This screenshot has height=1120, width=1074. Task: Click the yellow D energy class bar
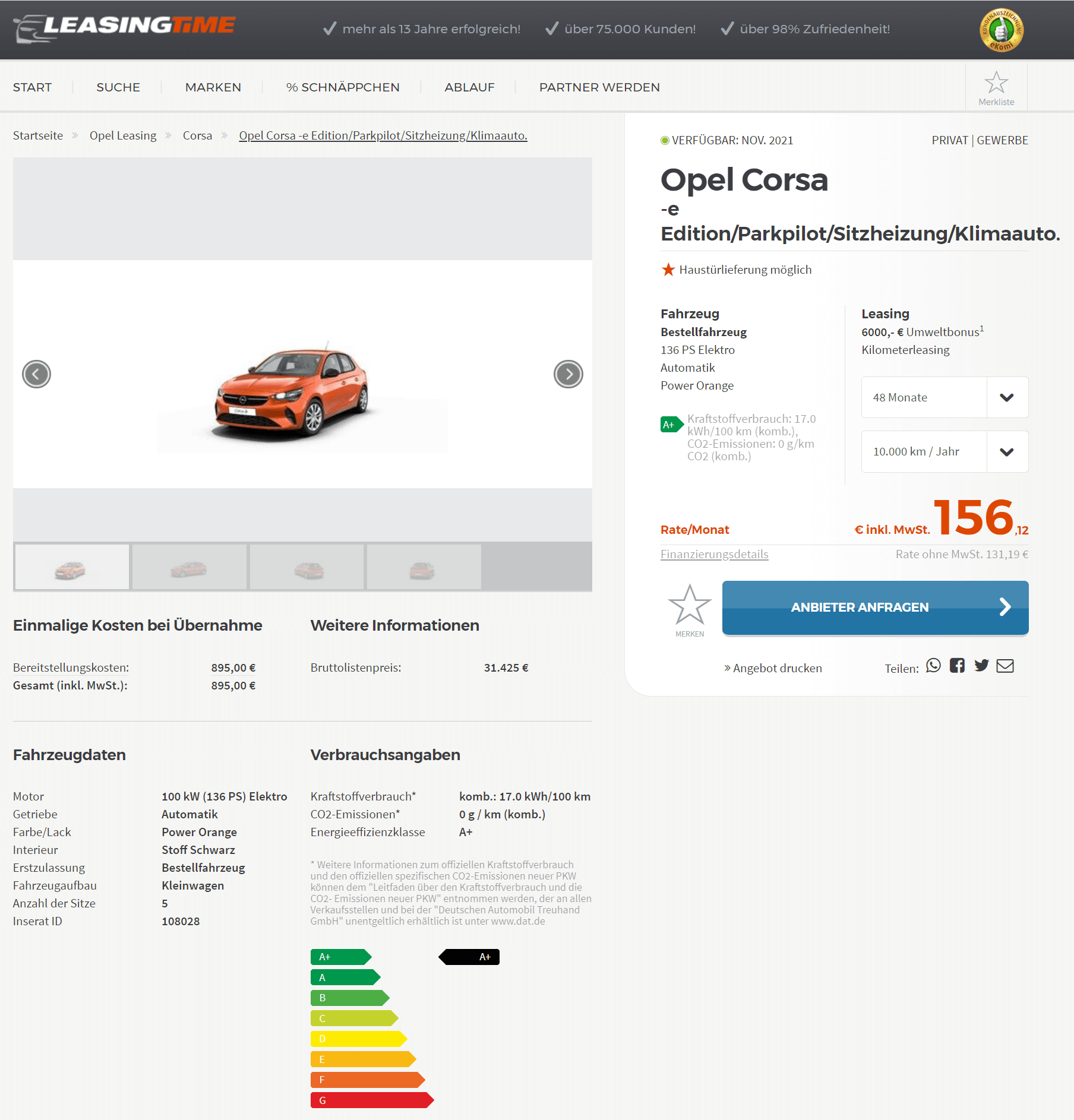tap(359, 1039)
